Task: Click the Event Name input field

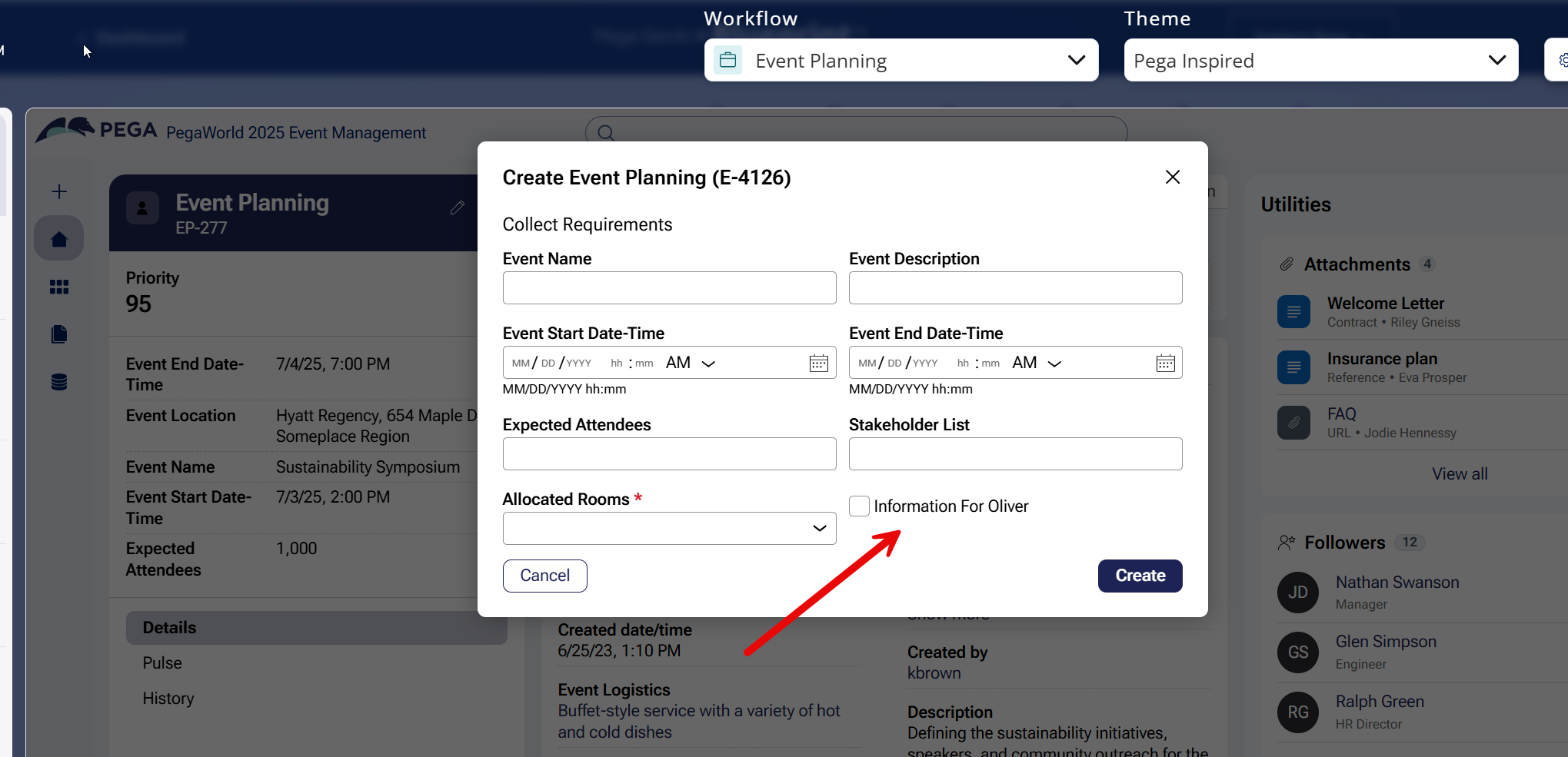Action: (669, 288)
